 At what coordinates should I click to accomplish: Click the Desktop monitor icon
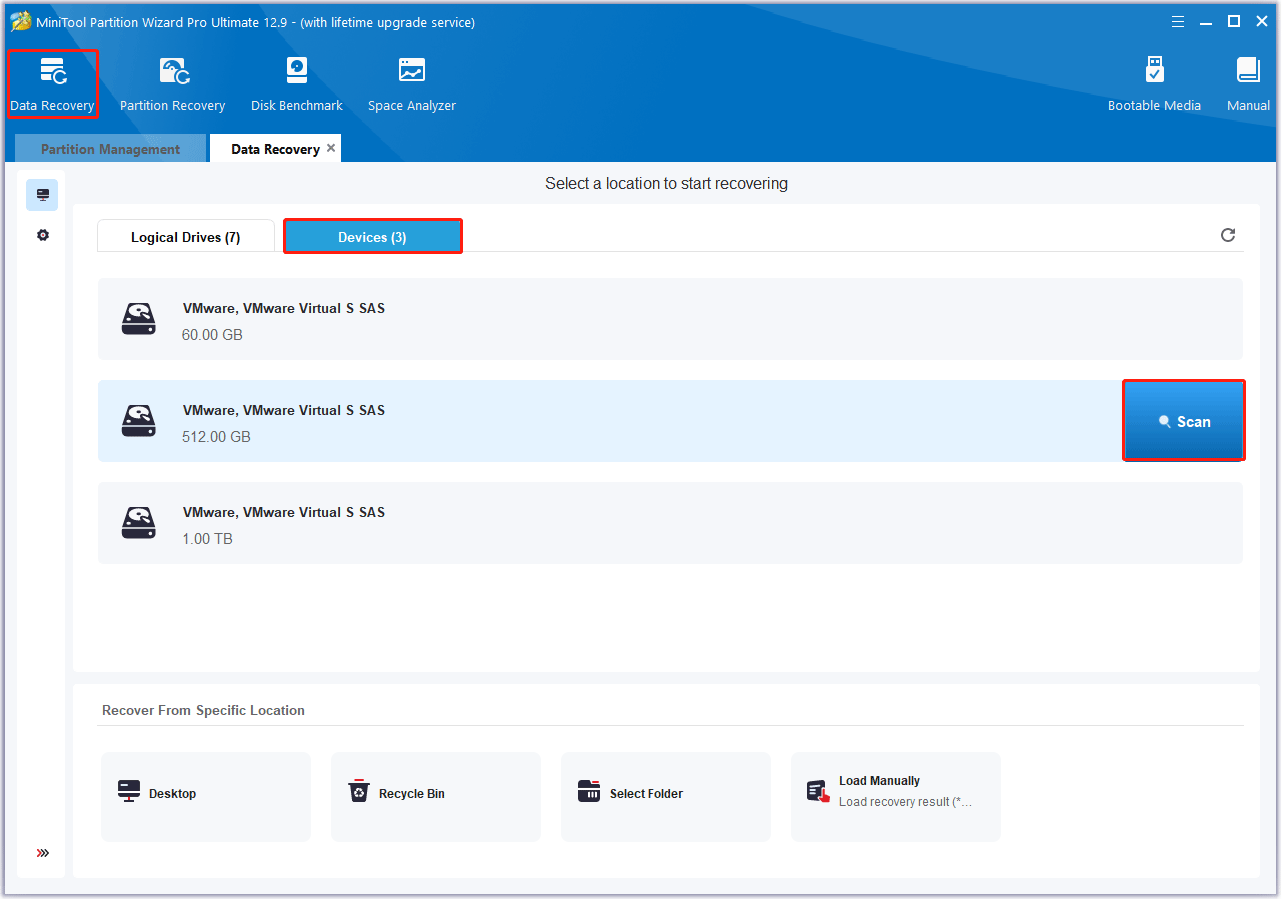point(129,792)
